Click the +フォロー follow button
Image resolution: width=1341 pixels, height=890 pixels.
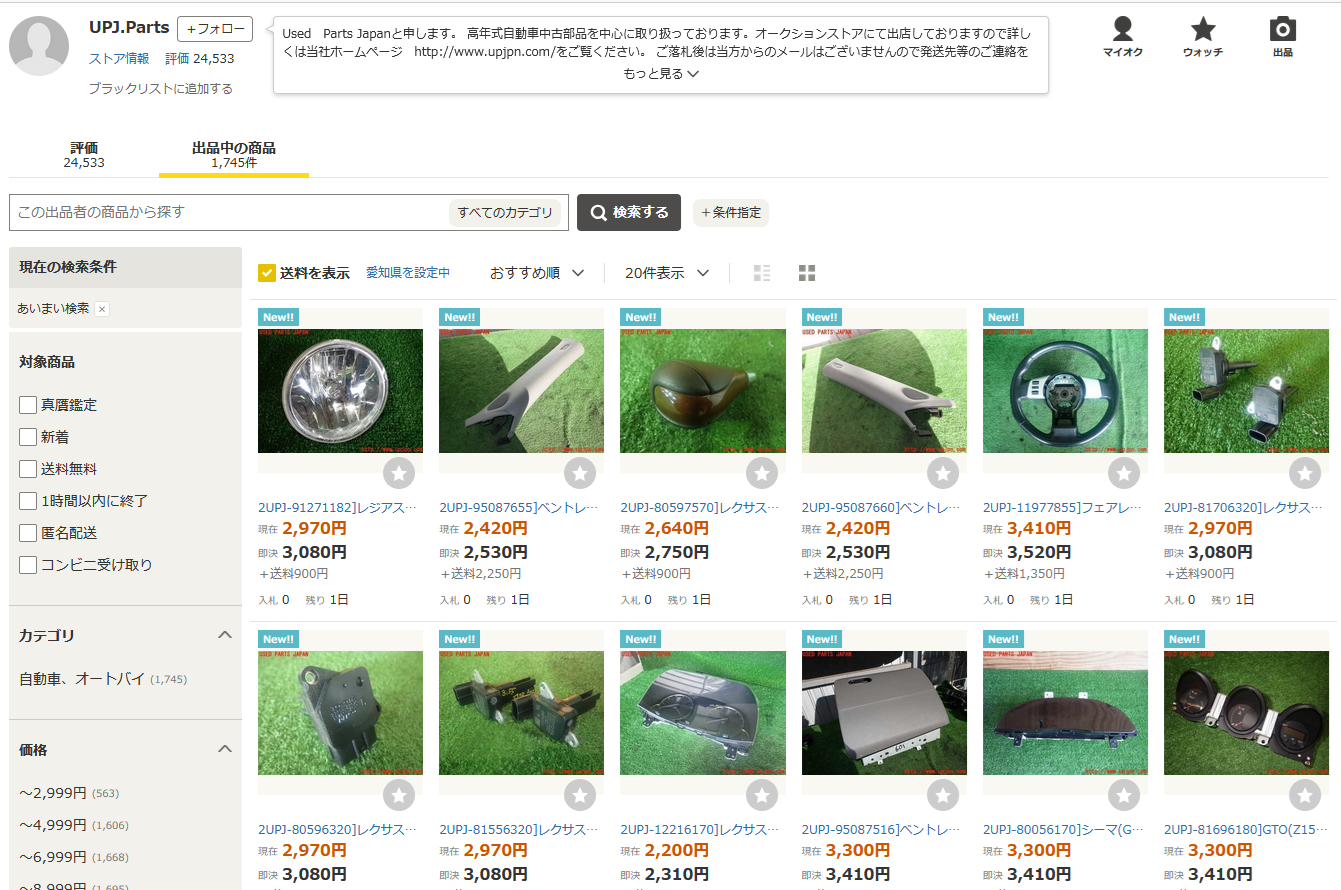pyautogui.click(x=215, y=29)
